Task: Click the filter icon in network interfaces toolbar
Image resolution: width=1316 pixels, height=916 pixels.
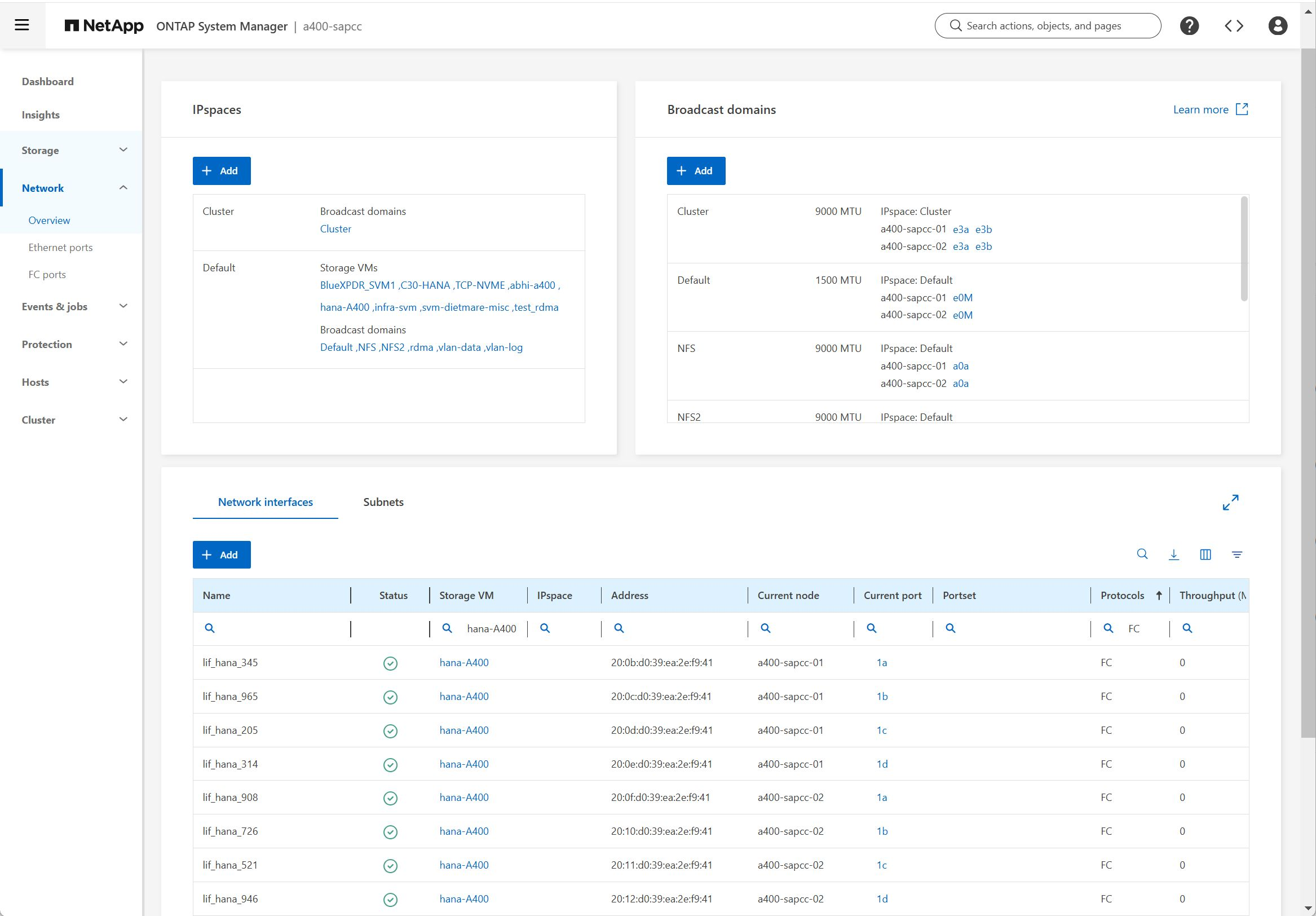Action: pos(1239,555)
